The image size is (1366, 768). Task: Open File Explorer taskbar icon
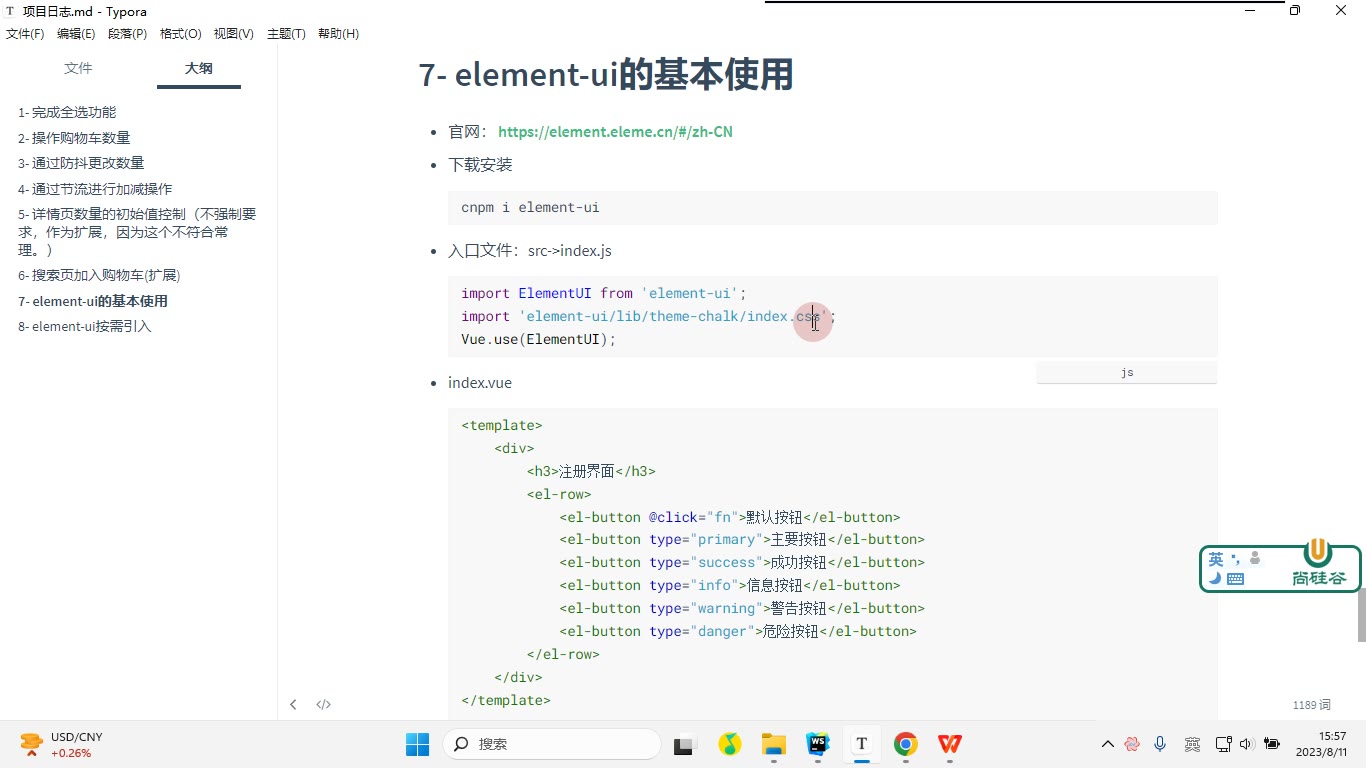tap(774, 744)
